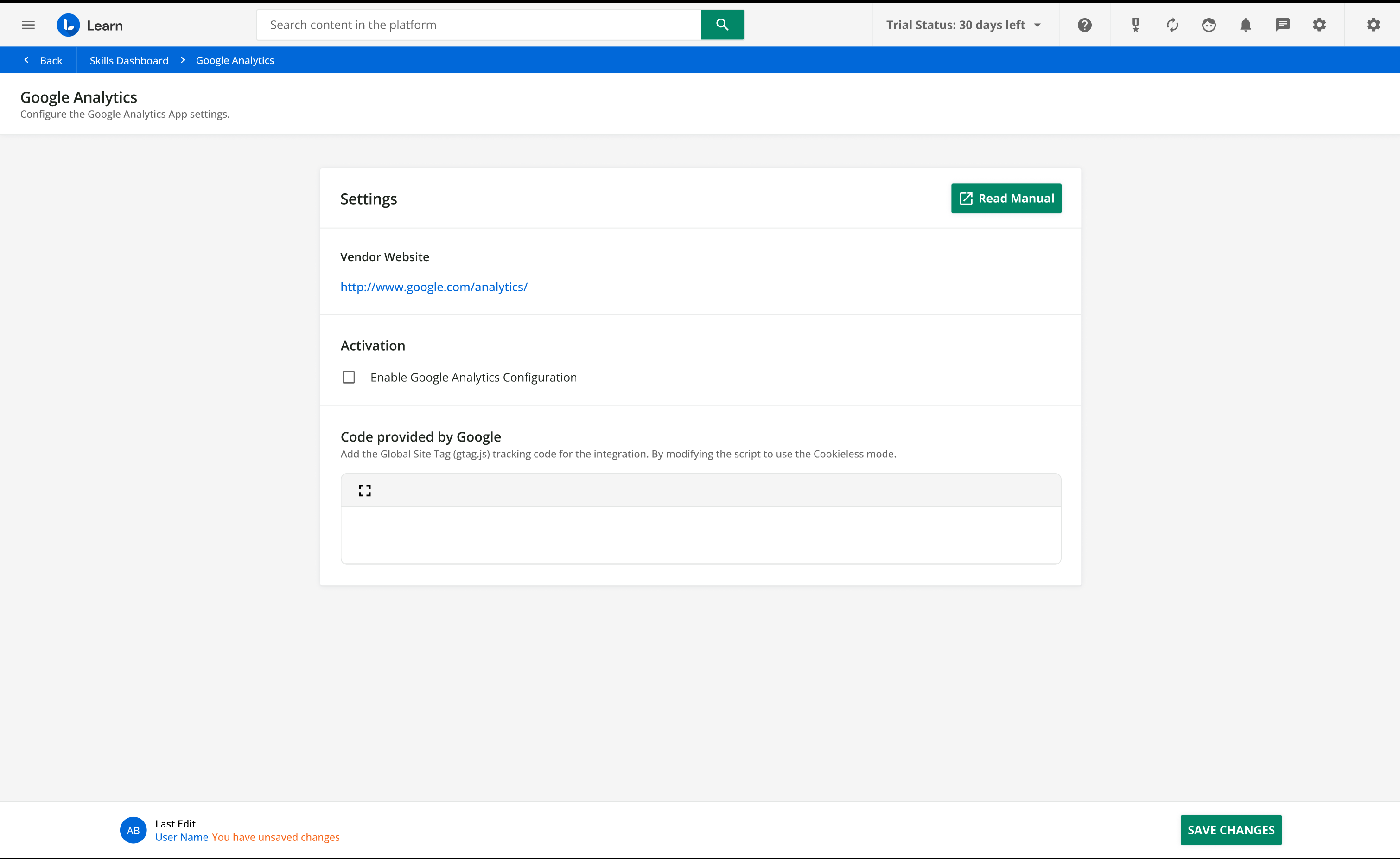Click the 'Vendor Website' label
1400x859 pixels.
pos(385,257)
